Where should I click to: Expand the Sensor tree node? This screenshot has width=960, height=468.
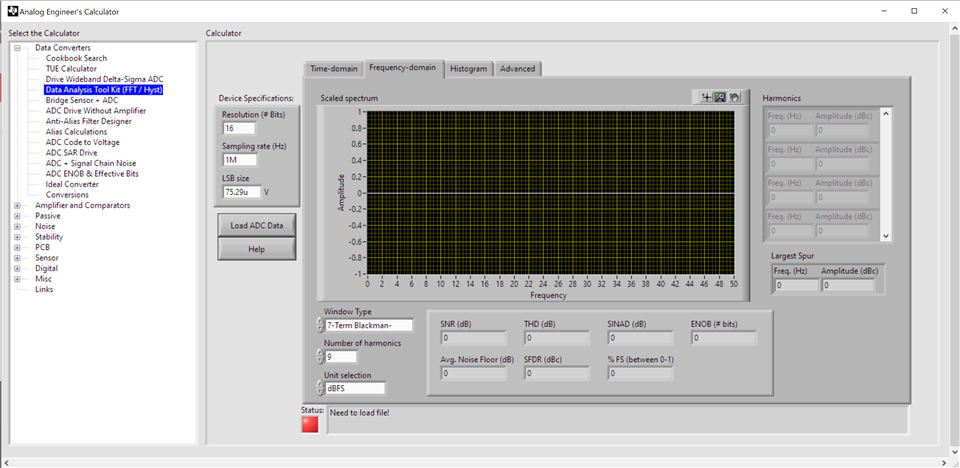(17, 258)
